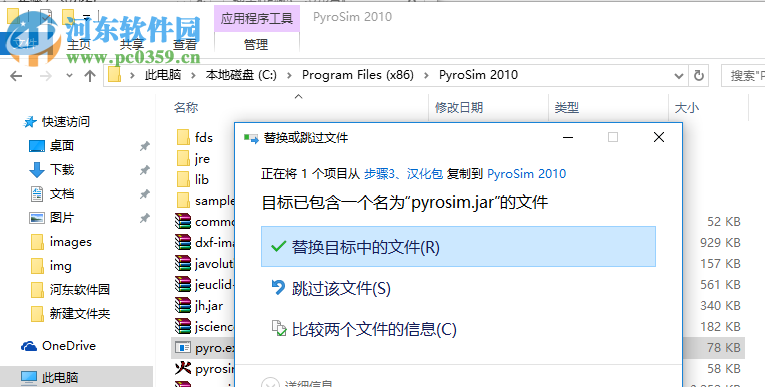
Task: Select the samples folder icon
Action: point(183,200)
